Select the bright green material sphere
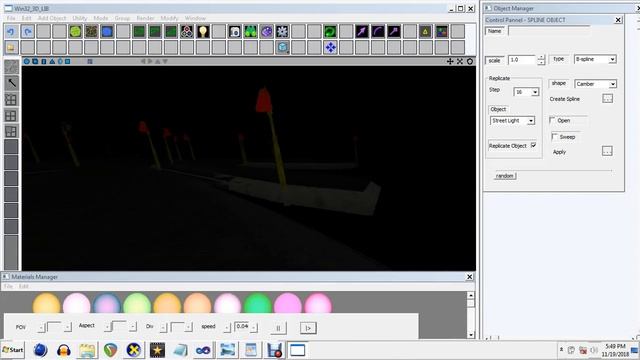 (258, 304)
